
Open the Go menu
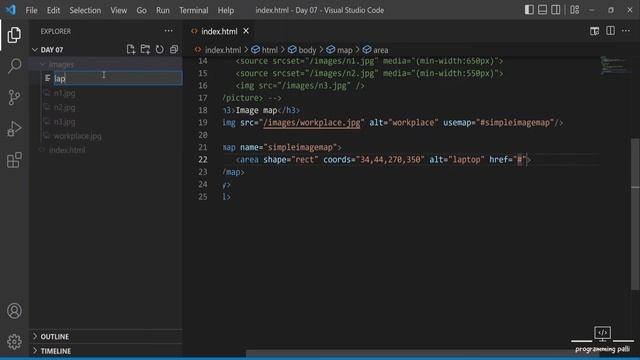tap(141, 10)
